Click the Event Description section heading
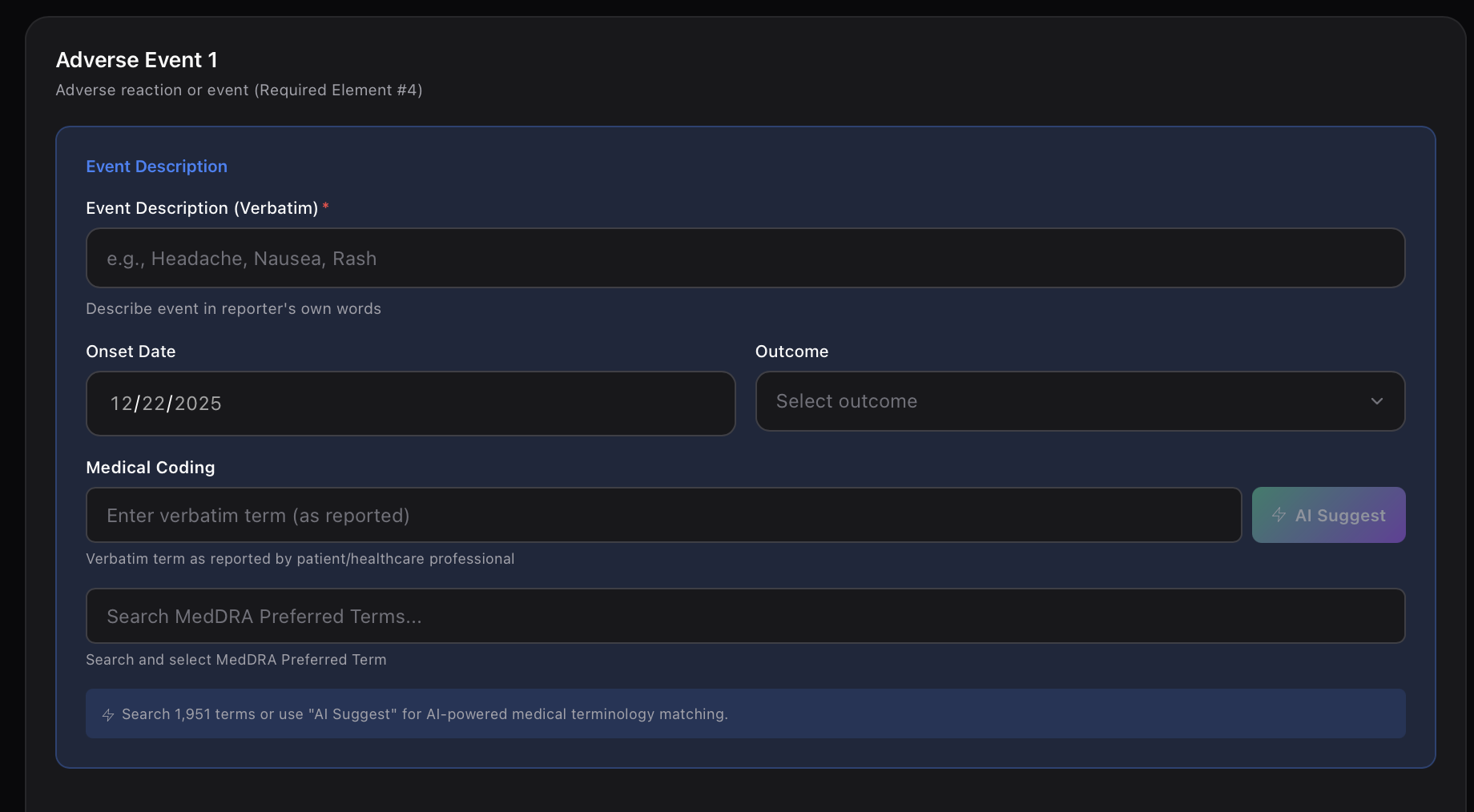 (156, 167)
